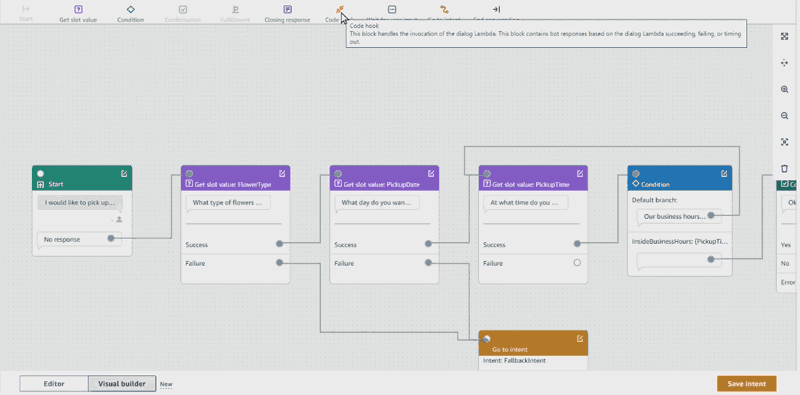Select the Go to intent block tool in toolbar

(x=444, y=13)
